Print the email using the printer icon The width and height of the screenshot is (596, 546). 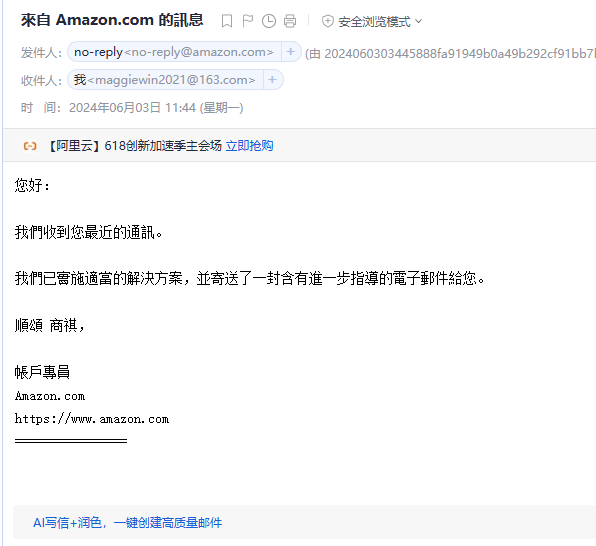(290, 21)
